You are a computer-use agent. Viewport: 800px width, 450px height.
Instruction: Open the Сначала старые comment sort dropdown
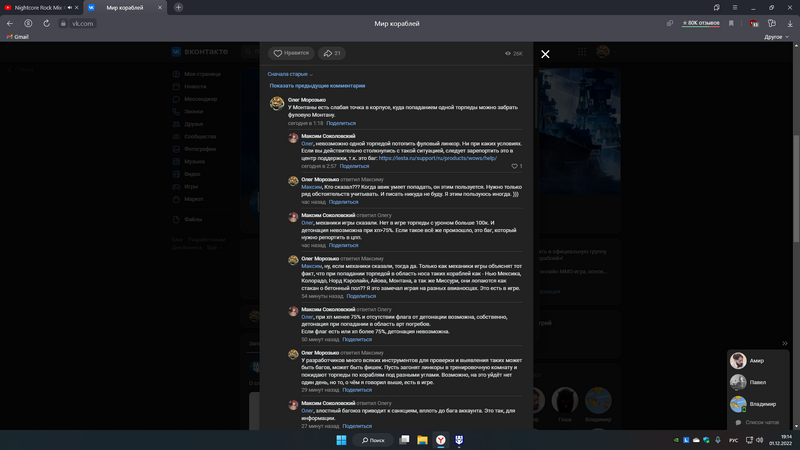point(290,74)
